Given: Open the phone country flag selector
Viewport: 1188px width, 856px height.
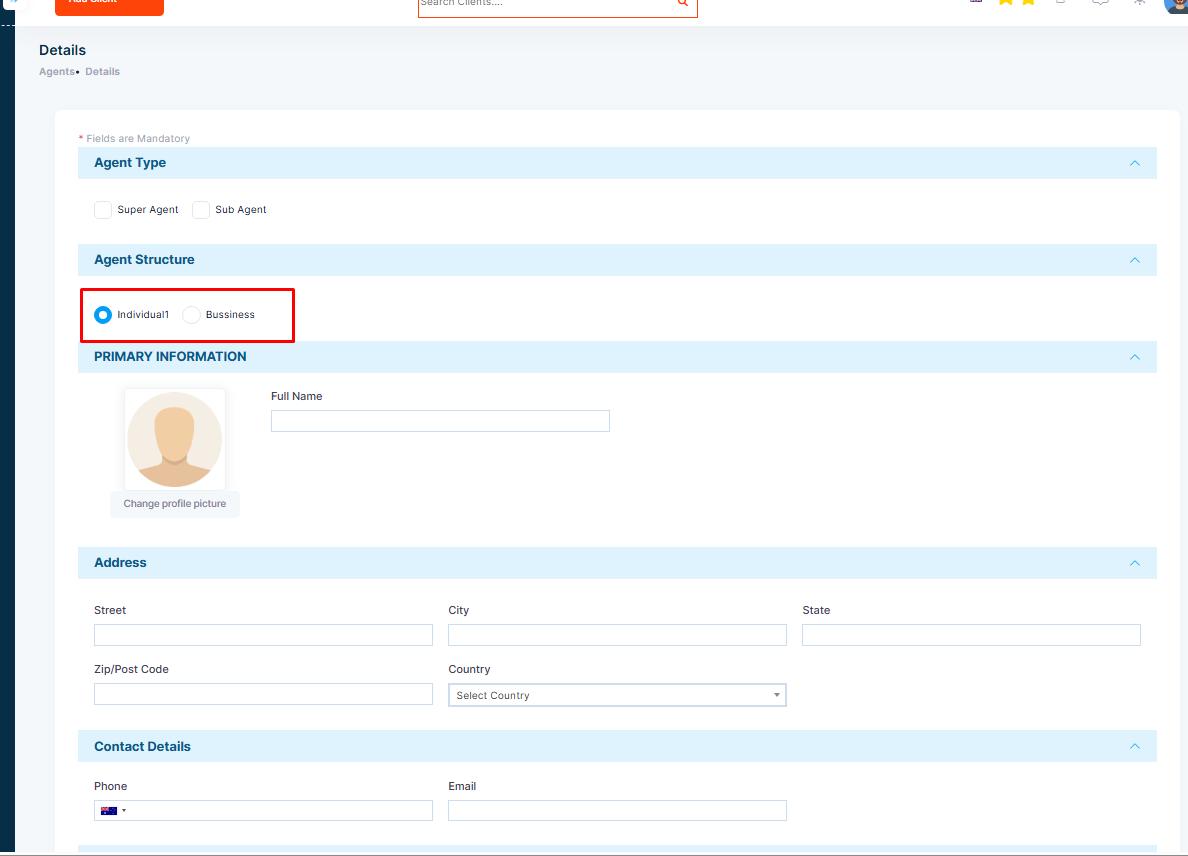Looking at the screenshot, I should pyautogui.click(x=114, y=811).
